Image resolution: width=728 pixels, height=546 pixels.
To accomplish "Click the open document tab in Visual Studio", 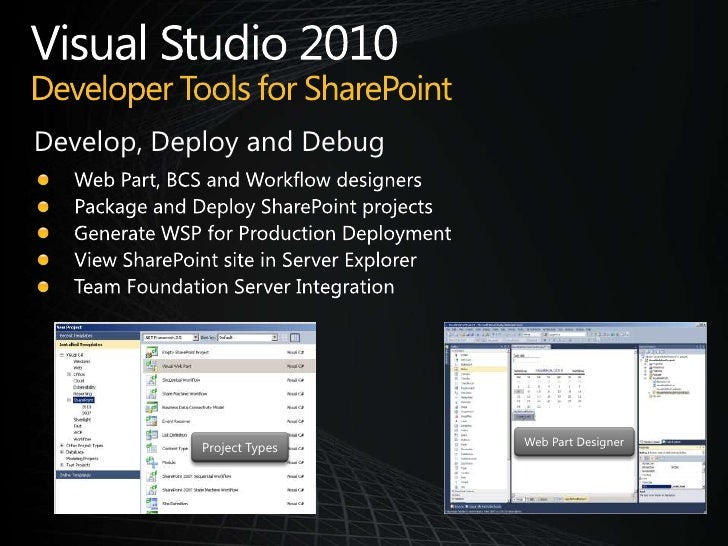I will (x=530, y=347).
